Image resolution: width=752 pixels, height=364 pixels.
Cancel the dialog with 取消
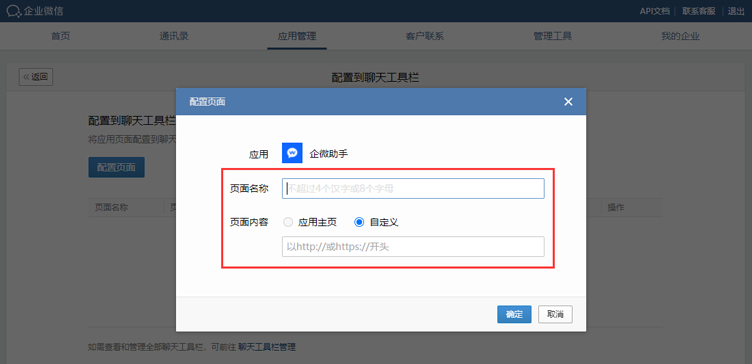point(555,315)
